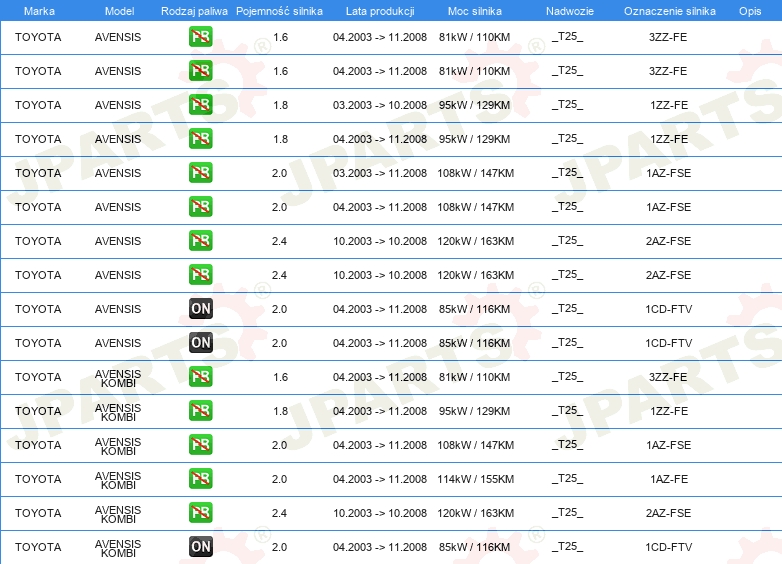Click AVENSIS KOMBI in the 1CD-FTV diesel row

[x=118, y=548]
